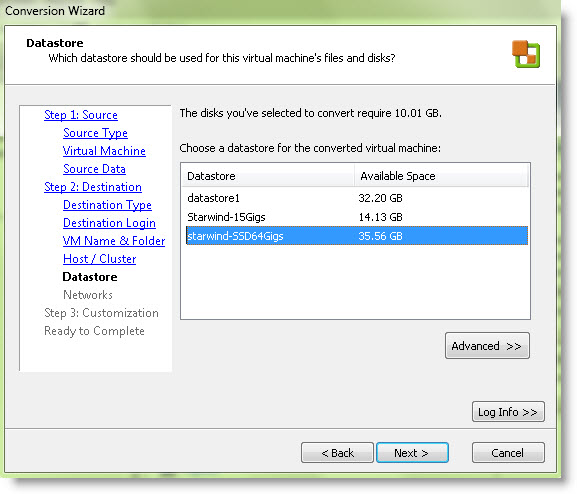
Task: Expand the Log Info >> panel
Action: [x=508, y=412]
